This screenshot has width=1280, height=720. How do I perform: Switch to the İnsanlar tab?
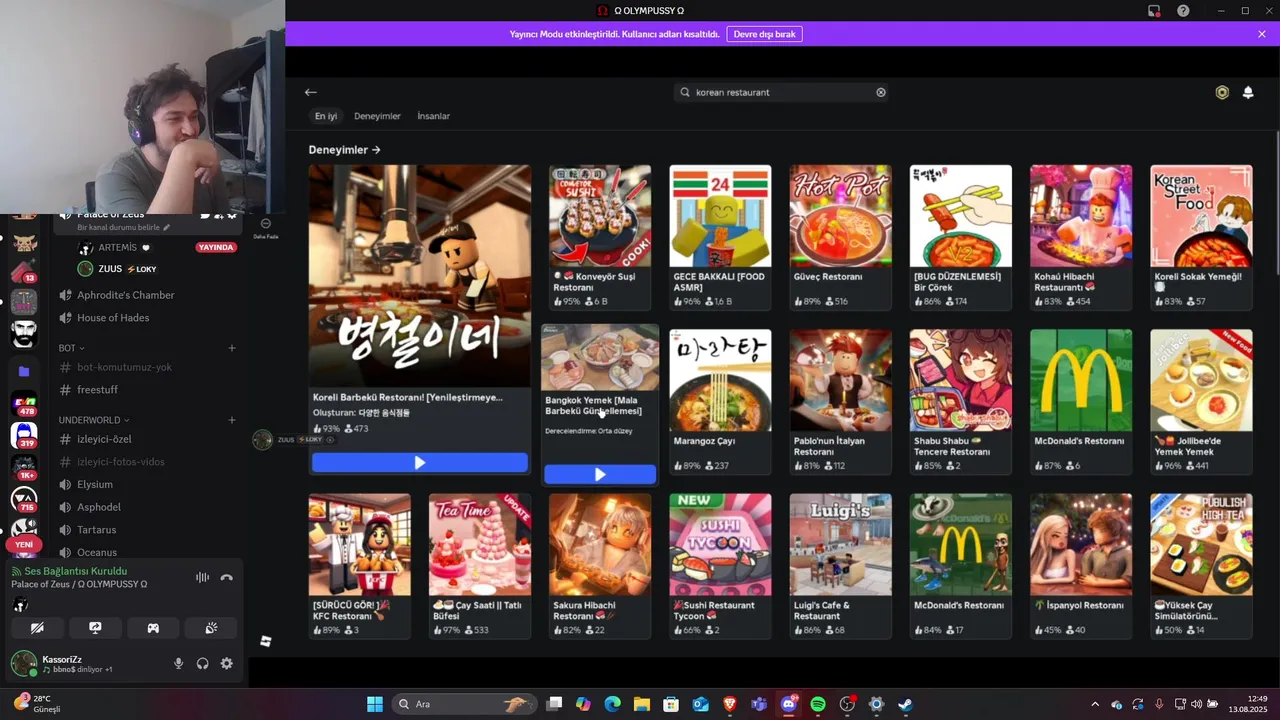tap(433, 116)
